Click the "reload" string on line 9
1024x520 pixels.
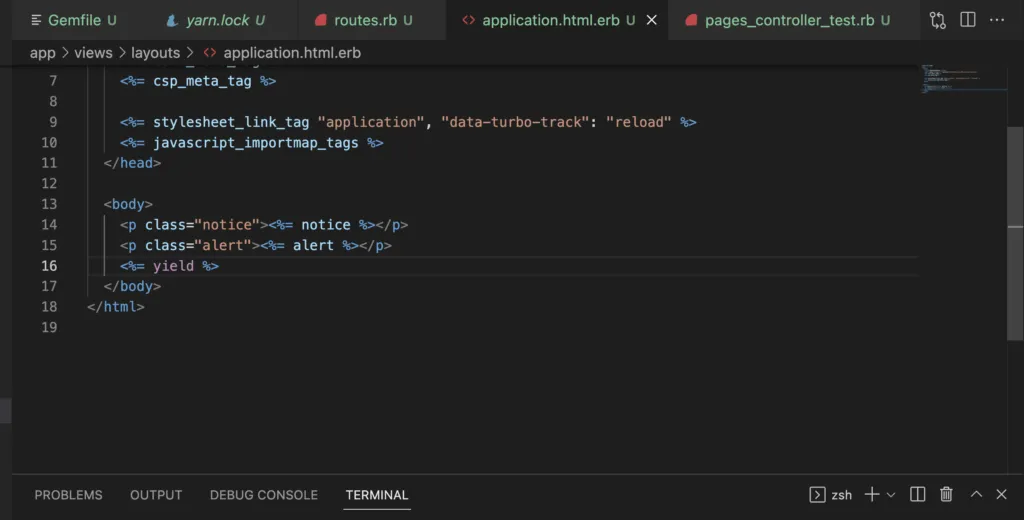click(x=639, y=122)
